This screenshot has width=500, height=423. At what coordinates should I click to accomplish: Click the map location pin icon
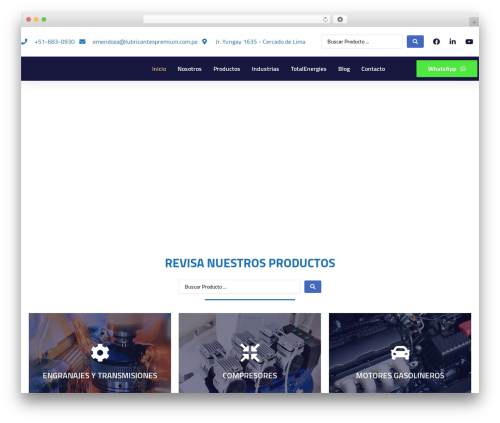click(x=205, y=42)
